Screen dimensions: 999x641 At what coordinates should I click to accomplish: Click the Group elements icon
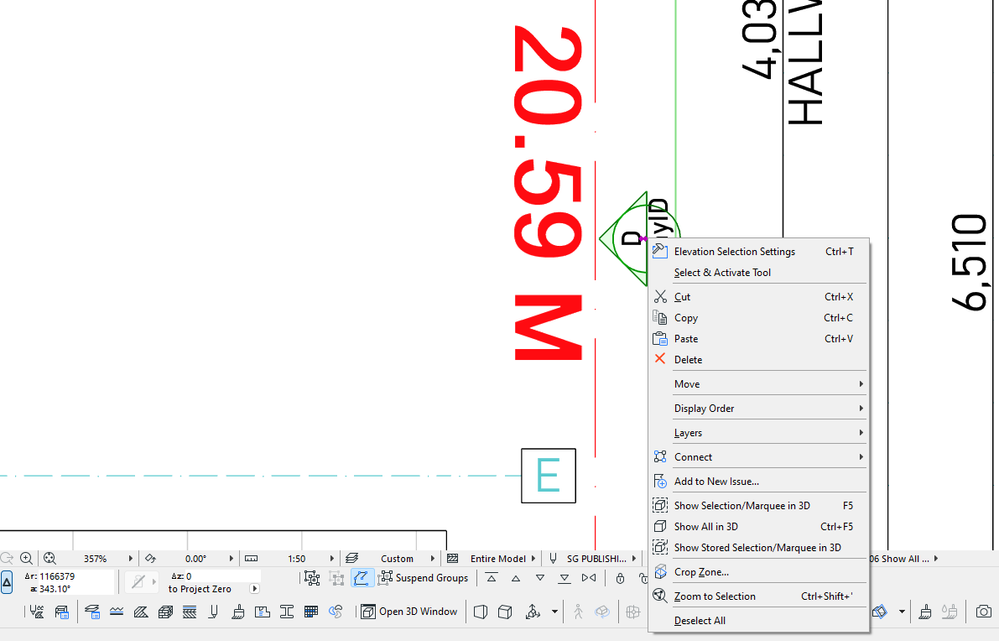click(x=312, y=579)
